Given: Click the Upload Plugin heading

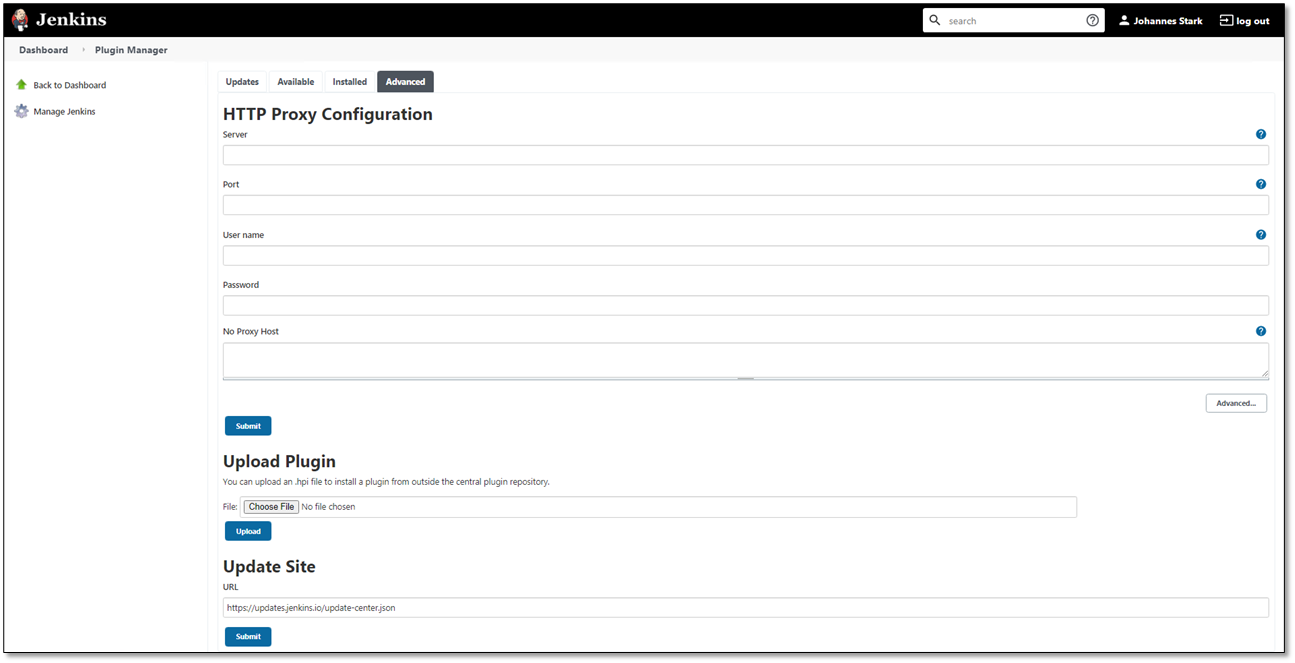Looking at the screenshot, I should (279, 462).
